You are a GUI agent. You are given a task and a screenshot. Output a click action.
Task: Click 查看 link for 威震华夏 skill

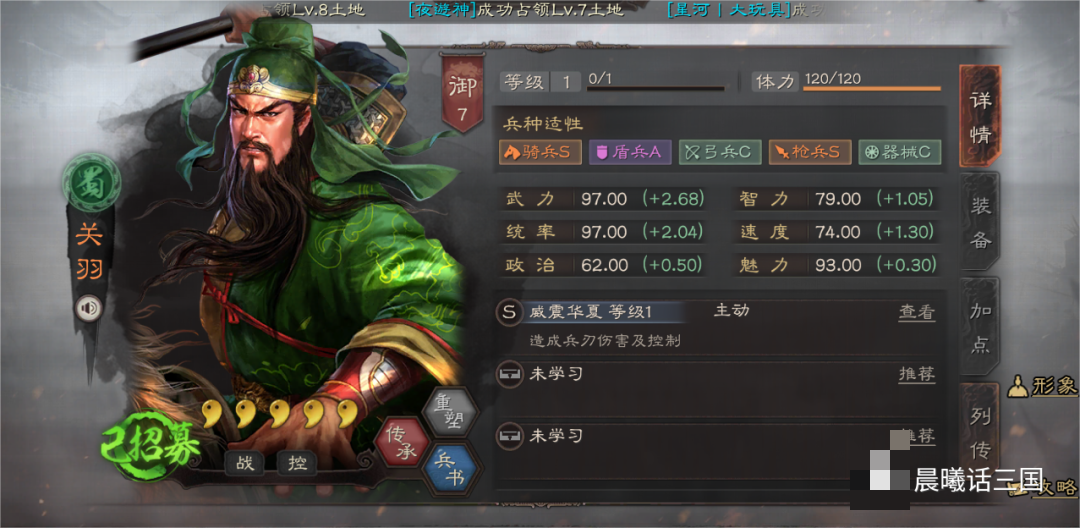click(917, 313)
